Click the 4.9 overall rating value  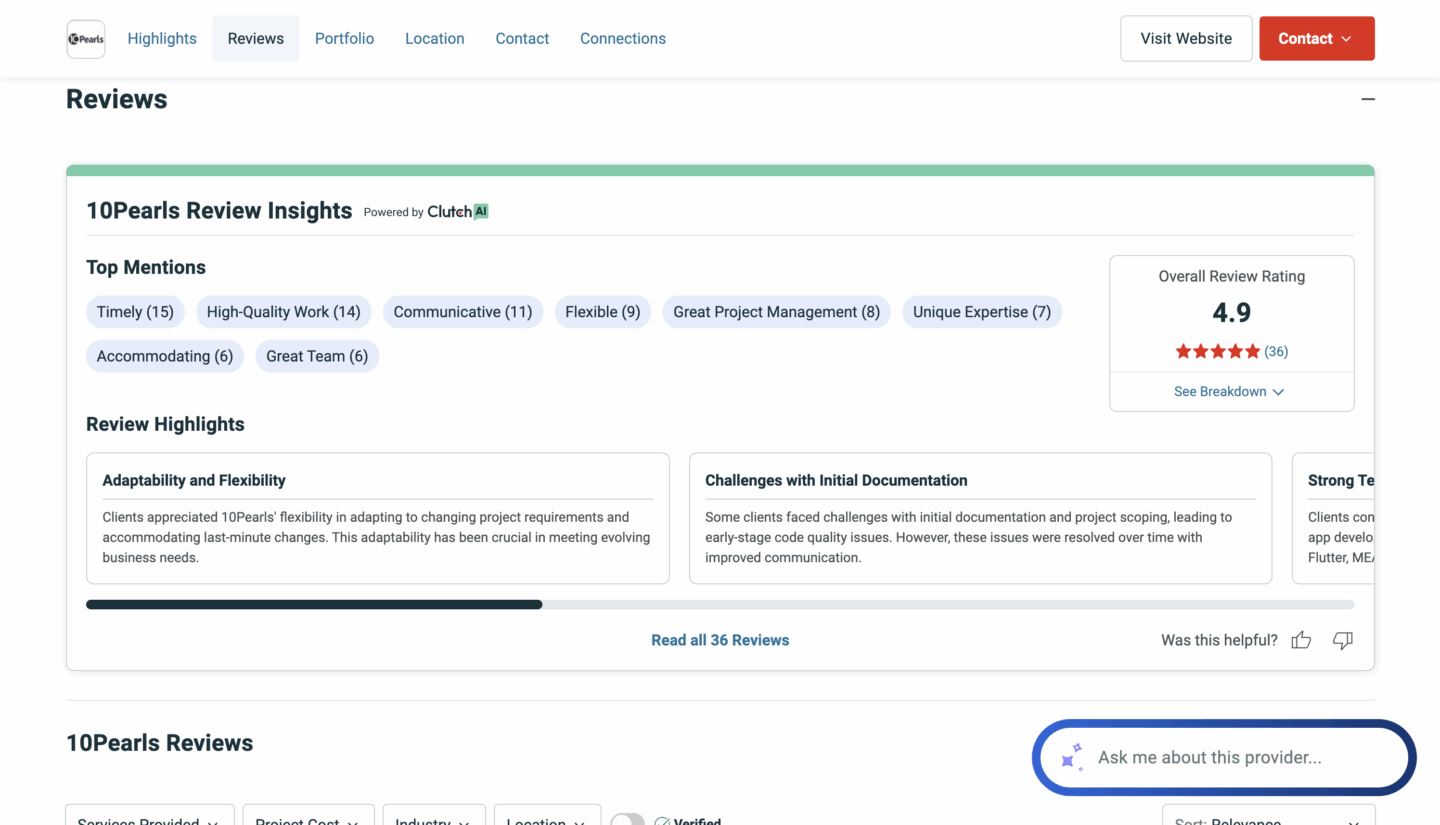[x=1232, y=313]
